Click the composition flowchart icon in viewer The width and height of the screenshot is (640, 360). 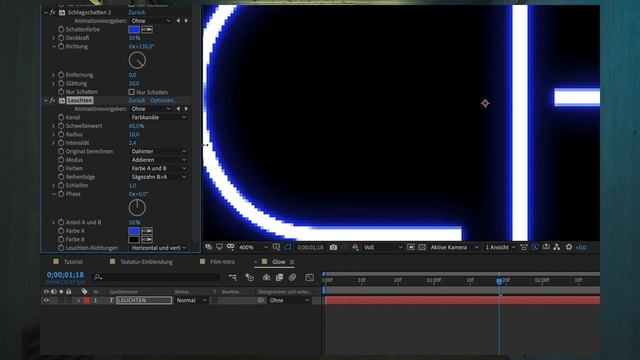pos(557,247)
